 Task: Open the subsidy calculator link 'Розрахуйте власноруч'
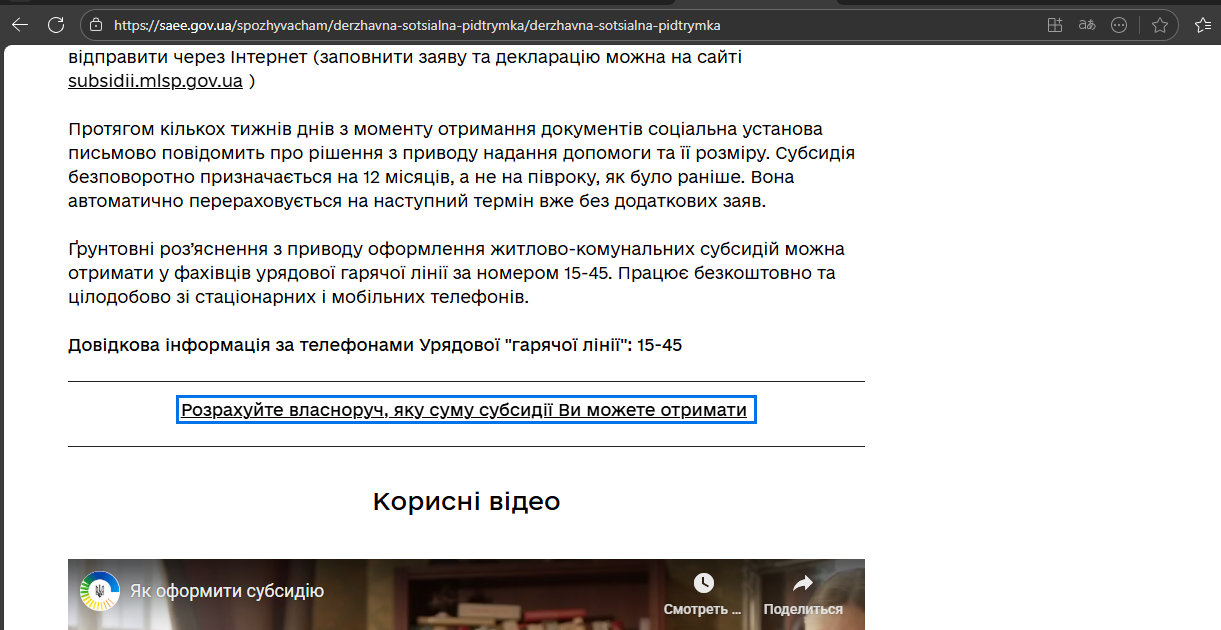coord(465,410)
